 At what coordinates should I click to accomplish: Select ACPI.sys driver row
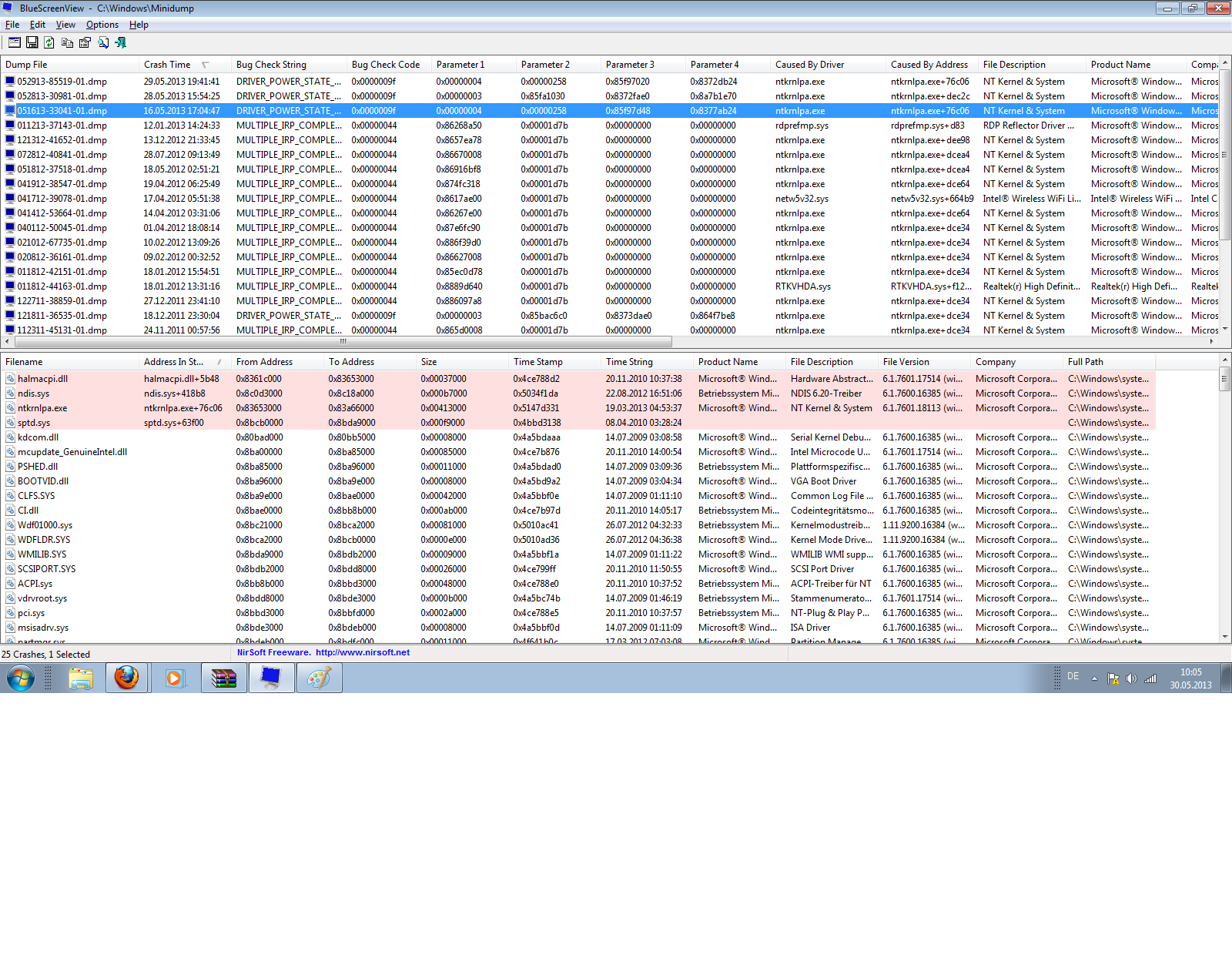click(577, 584)
